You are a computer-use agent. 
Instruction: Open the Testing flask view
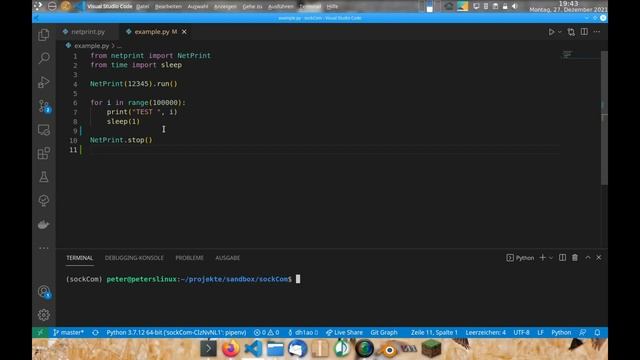click(x=44, y=177)
